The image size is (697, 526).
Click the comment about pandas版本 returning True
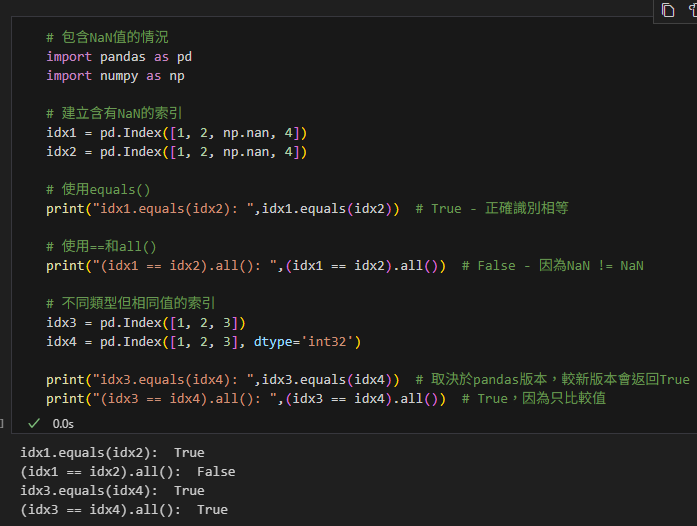coord(553,380)
